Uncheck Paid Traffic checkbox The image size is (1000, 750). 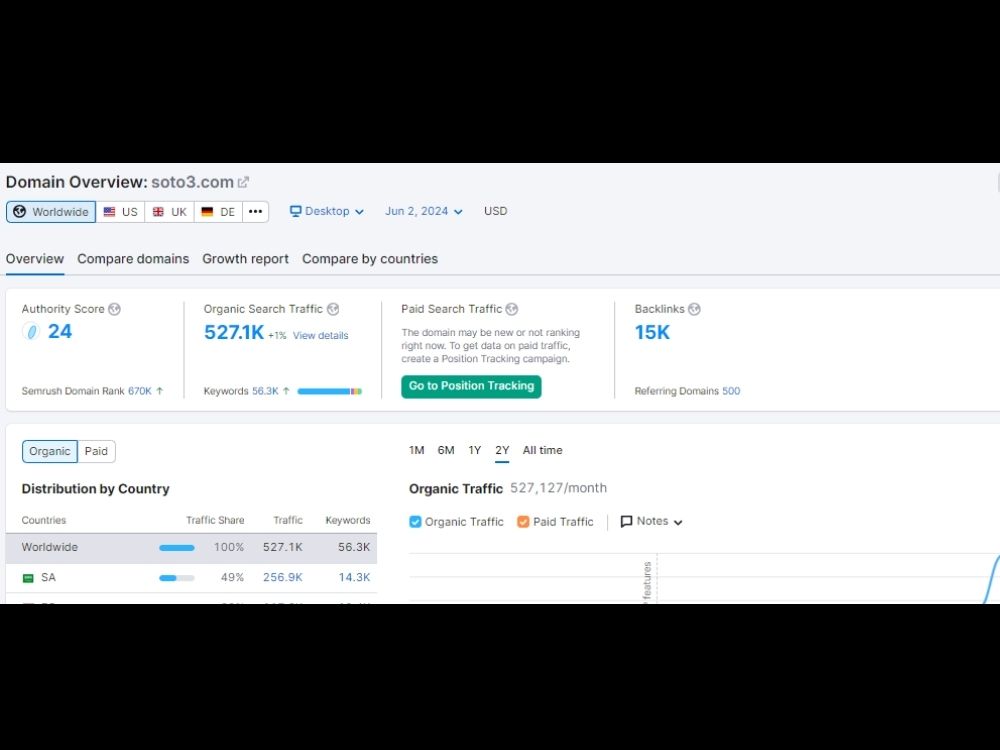point(523,522)
